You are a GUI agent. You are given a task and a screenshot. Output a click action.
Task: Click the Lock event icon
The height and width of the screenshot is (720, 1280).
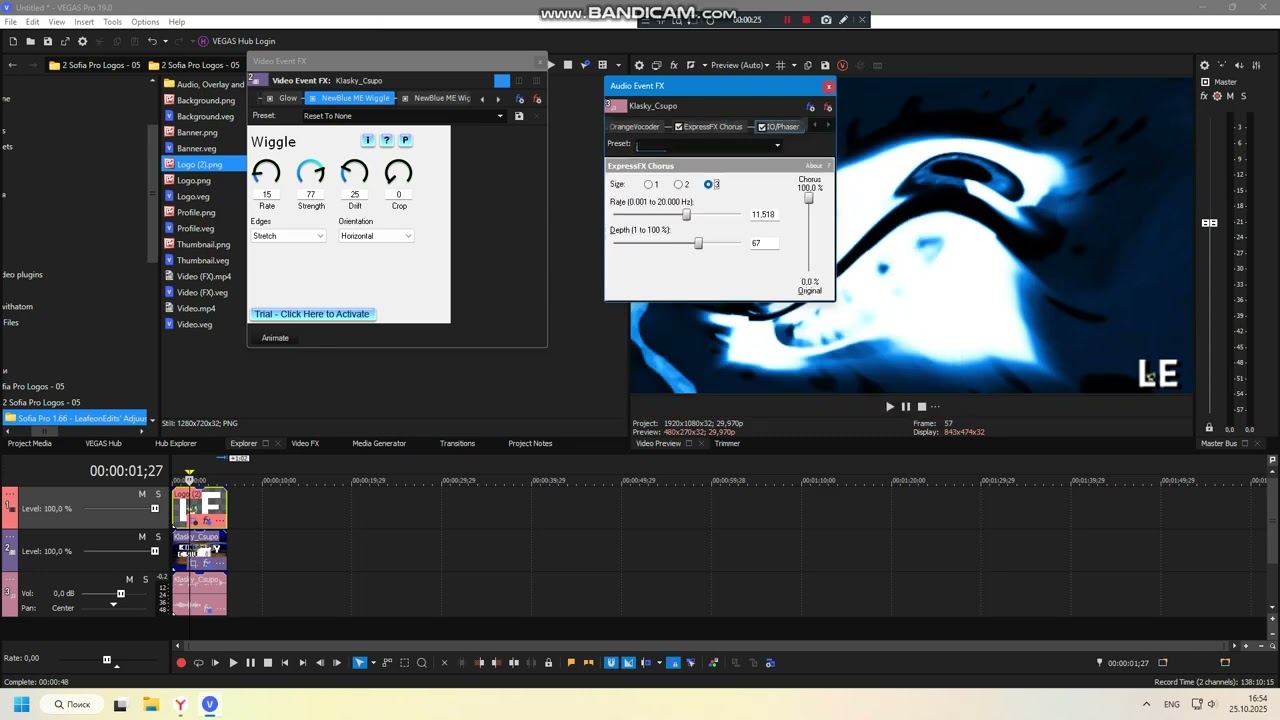548,662
